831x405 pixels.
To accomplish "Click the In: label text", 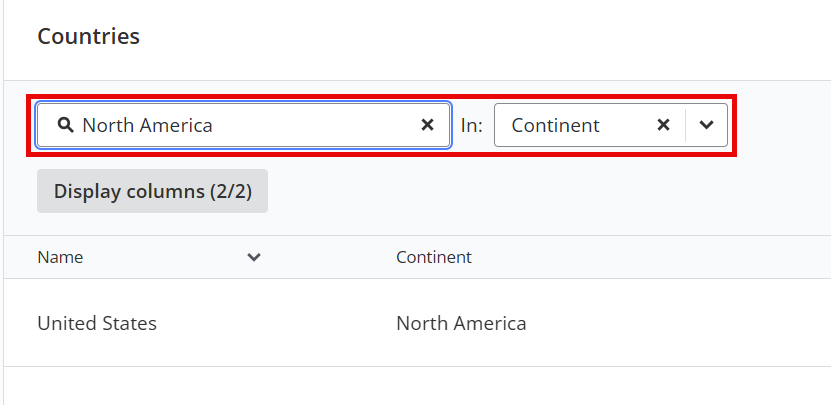I will (x=472, y=126).
